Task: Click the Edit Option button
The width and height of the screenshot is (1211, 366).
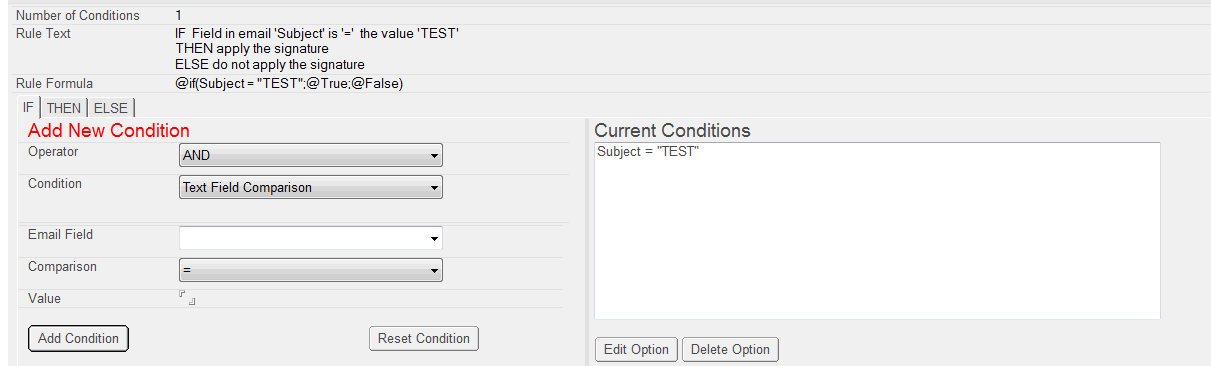Action: point(636,350)
